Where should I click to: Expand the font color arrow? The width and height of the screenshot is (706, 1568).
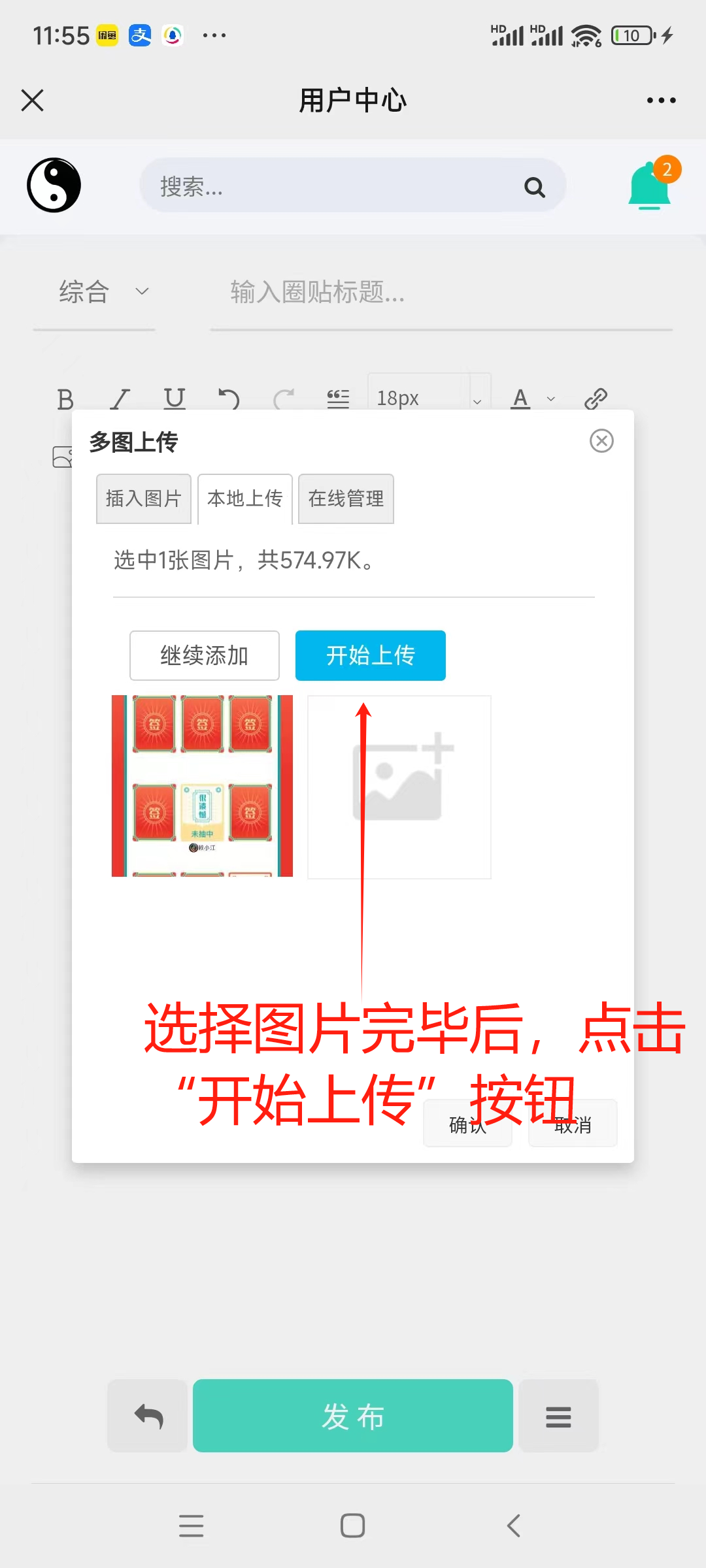coord(551,399)
